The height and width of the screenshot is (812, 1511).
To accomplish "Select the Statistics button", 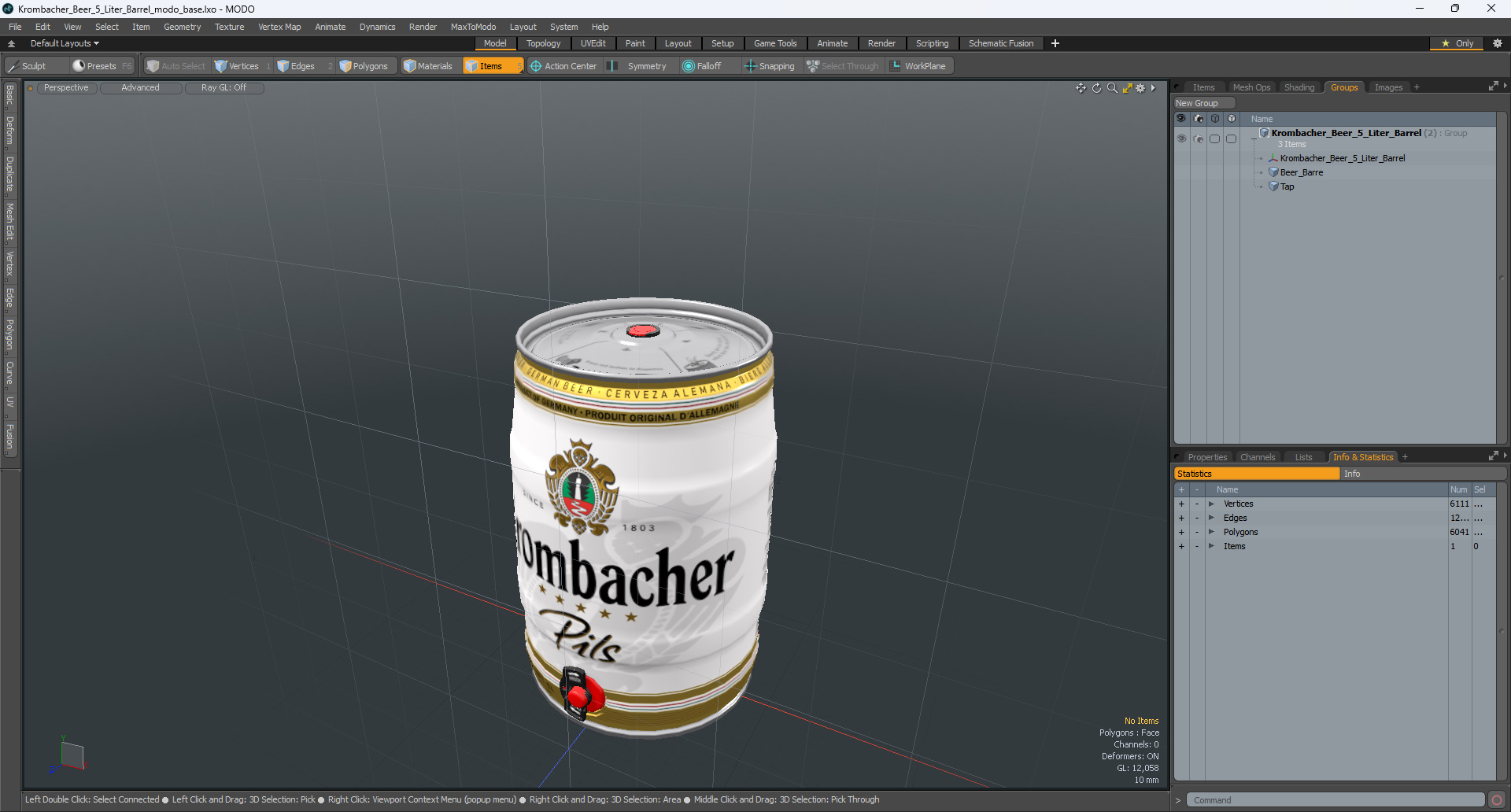I will [1257, 474].
